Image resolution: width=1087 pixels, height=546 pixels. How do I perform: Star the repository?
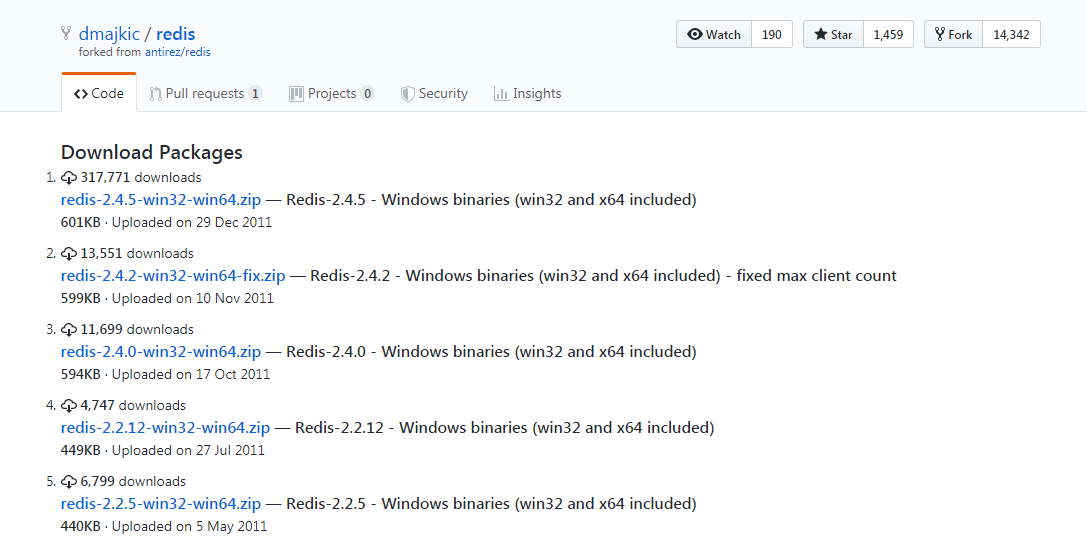pos(833,34)
